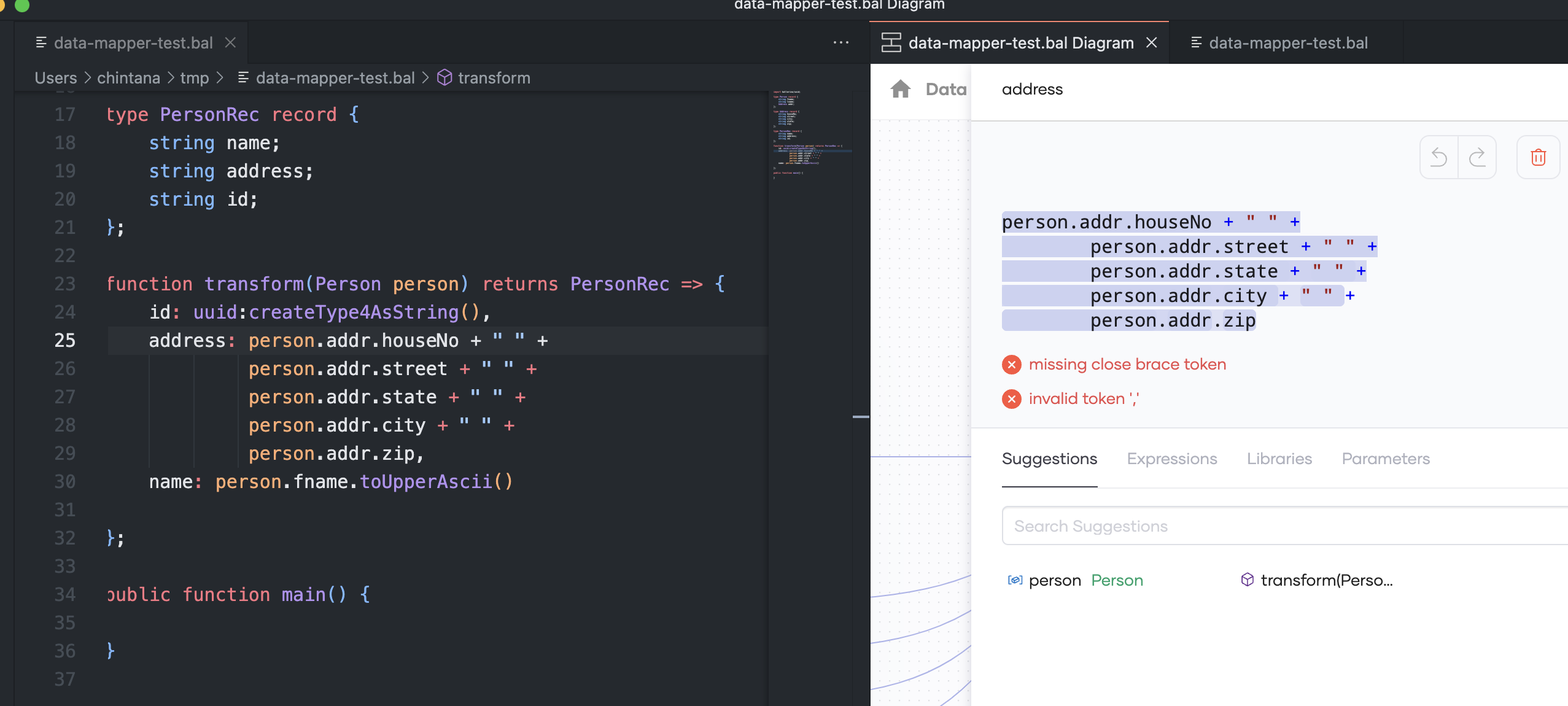Delete the address mapping via trash icon
This screenshot has width=1568, height=706.
[x=1539, y=157]
